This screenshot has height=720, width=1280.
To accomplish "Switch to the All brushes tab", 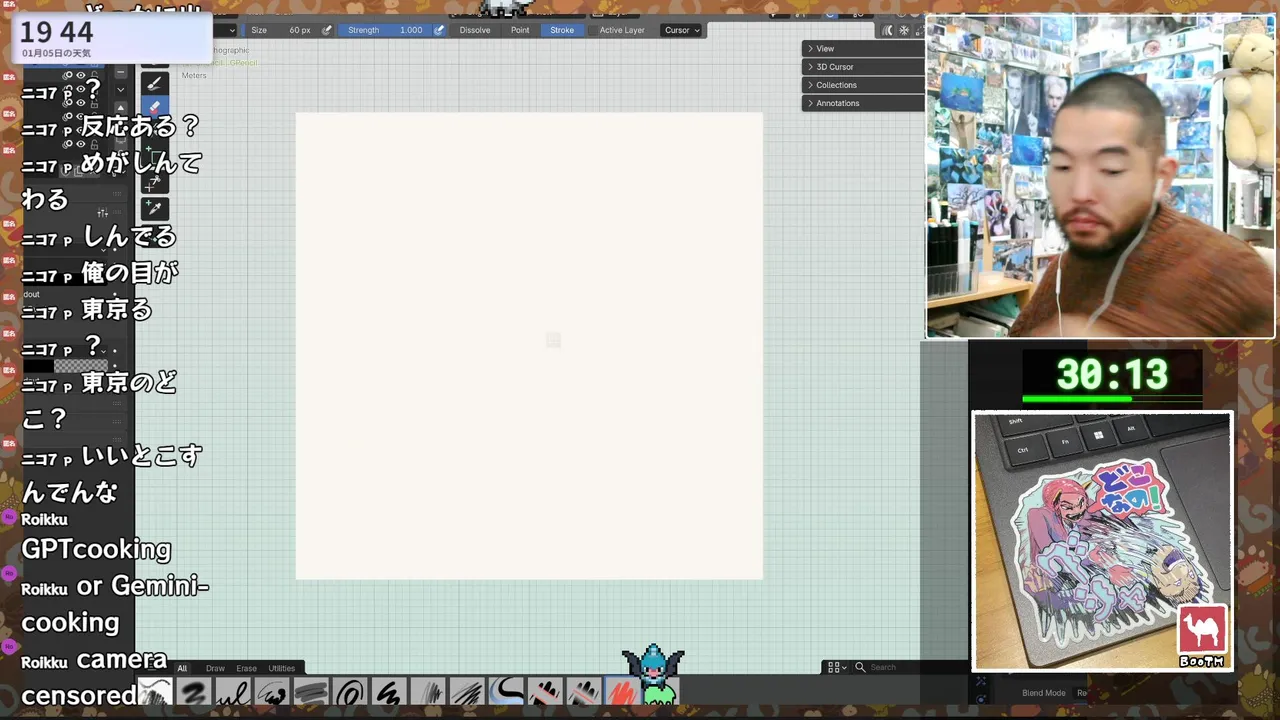I will (x=182, y=668).
